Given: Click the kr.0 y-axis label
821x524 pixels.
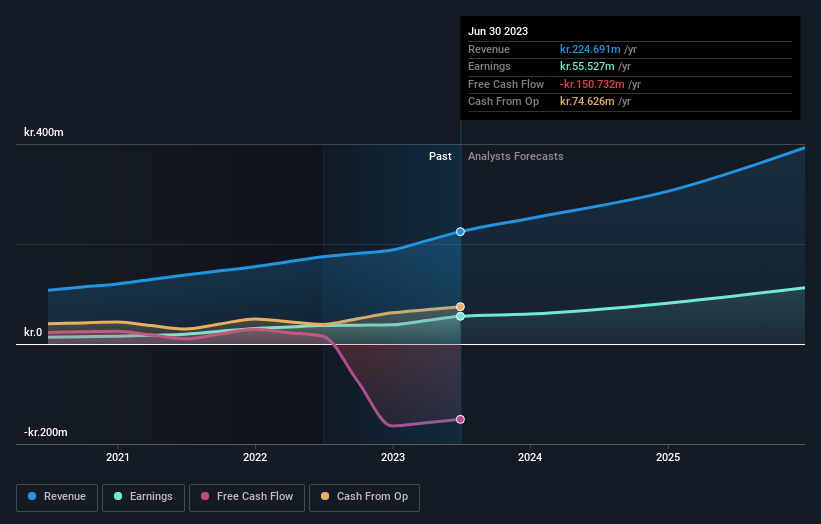Looking at the screenshot, I should tap(33, 332).
